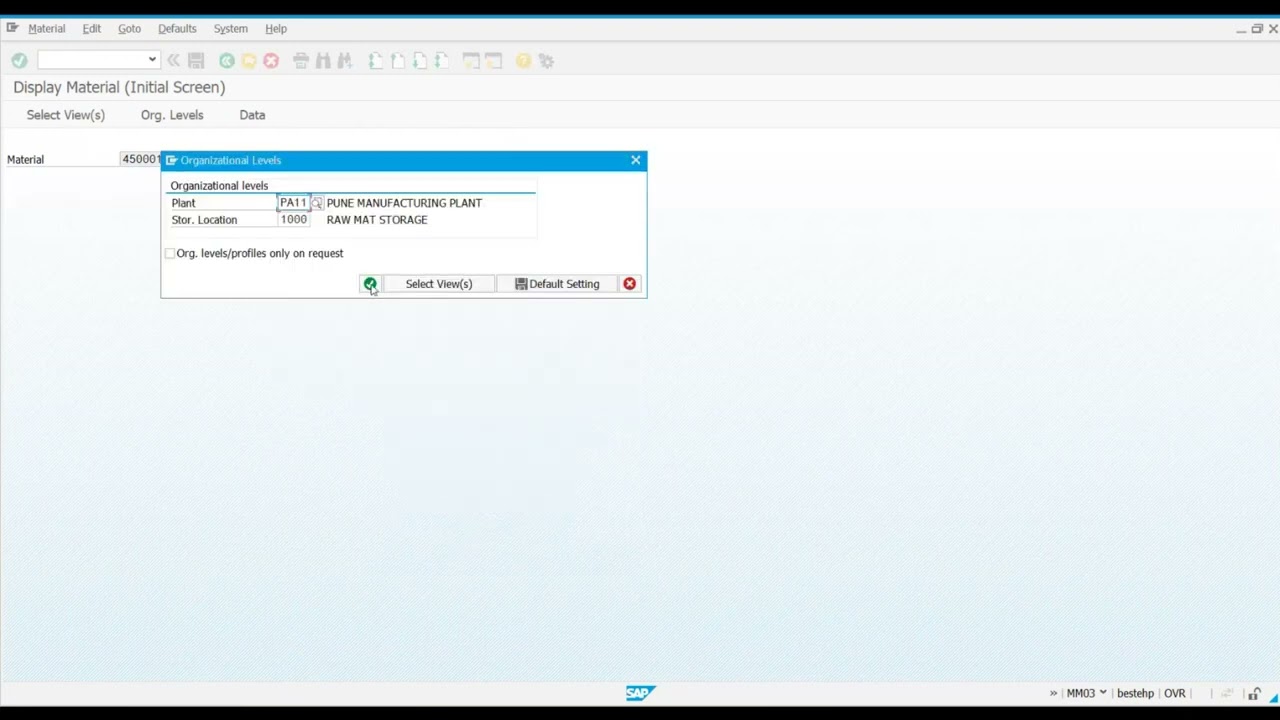The height and width of the screenshot is (720, 1280).
Task: Click Org. Levels in application toolbar
Action: tap(172, 115)
